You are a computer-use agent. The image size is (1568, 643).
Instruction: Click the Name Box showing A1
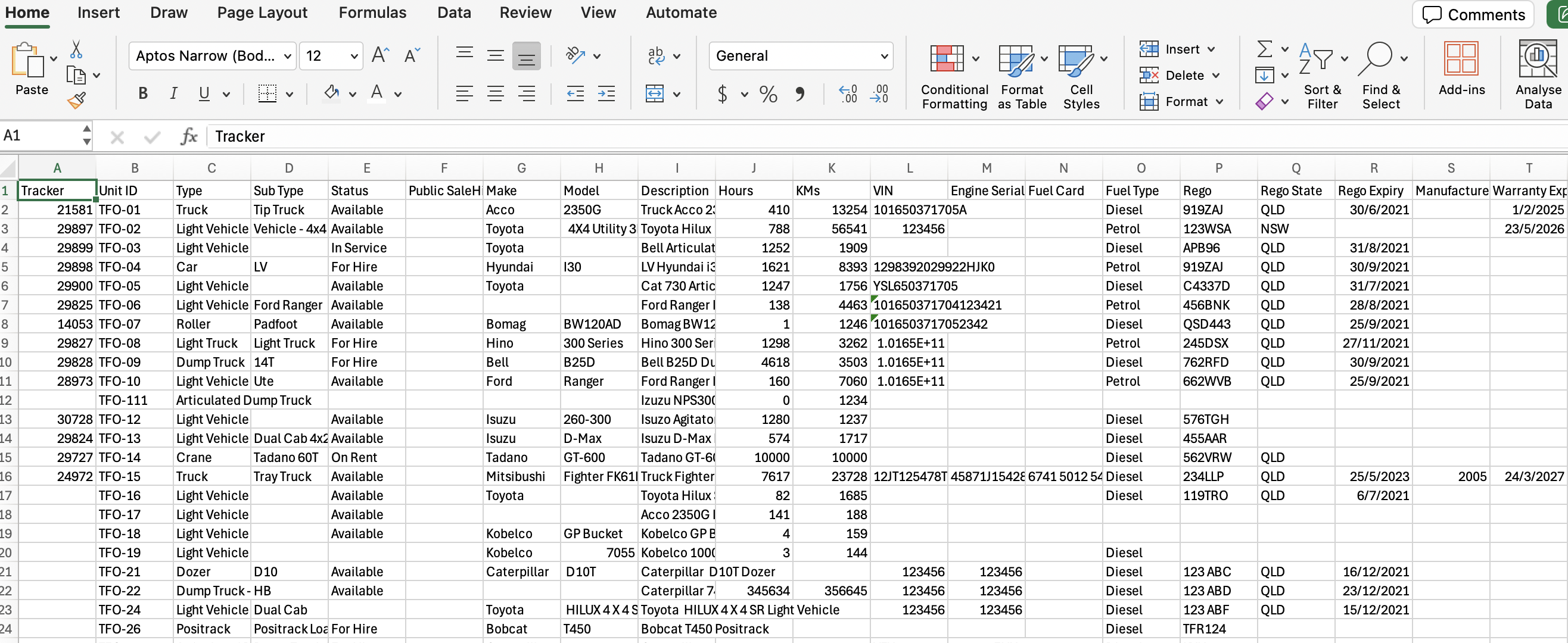point(41,135)
